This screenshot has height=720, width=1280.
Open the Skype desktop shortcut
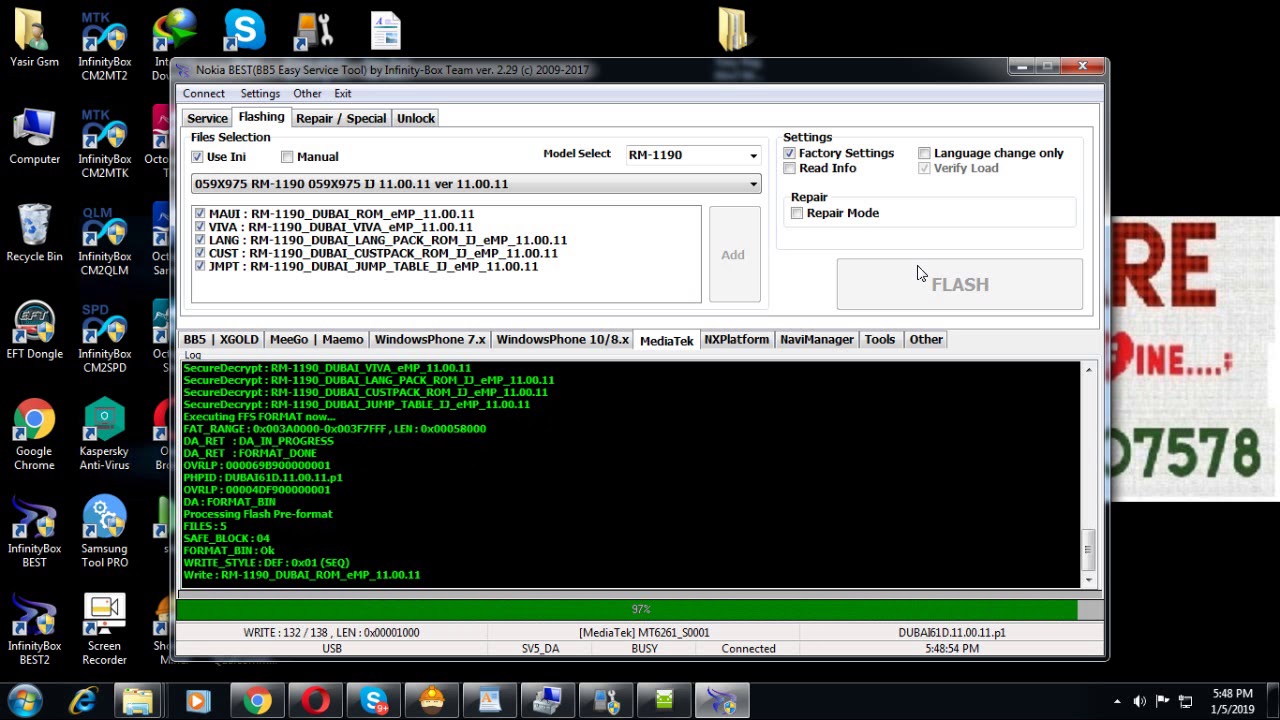(x=244, y=30)
